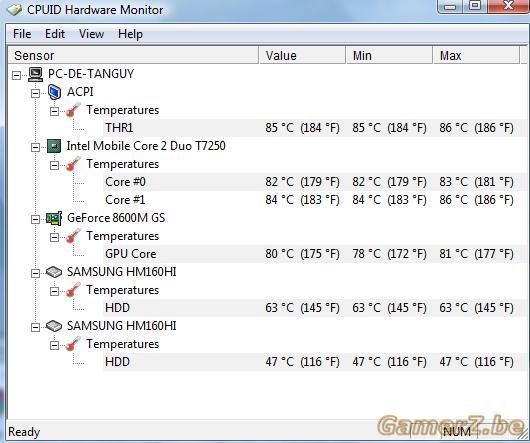Click the Min column header
This screenshot has height=443, width=530.
pyautogui.click(x=389, y=55)
